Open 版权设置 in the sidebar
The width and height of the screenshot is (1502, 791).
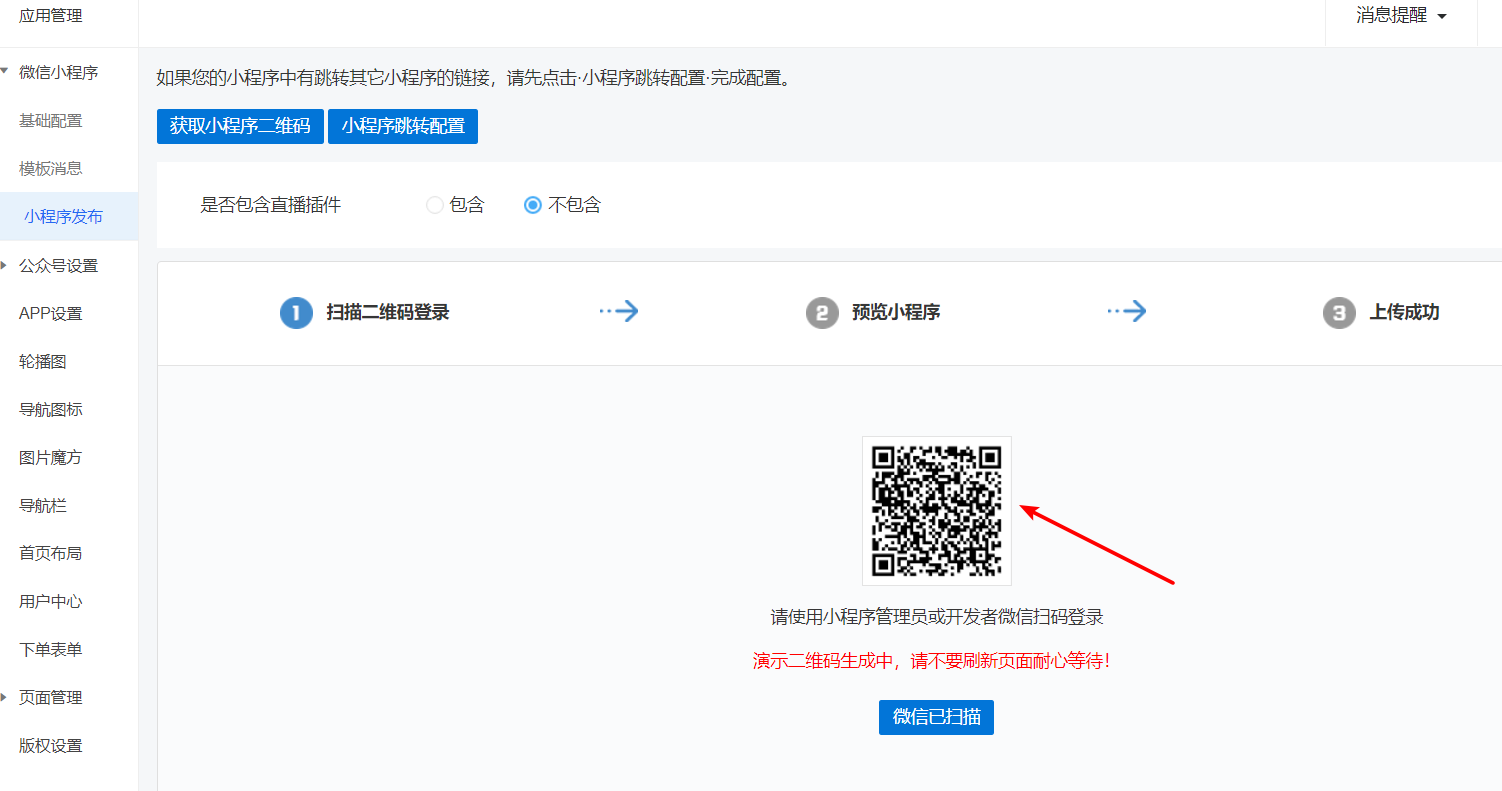pyautogui.click(x=51, y=745)
